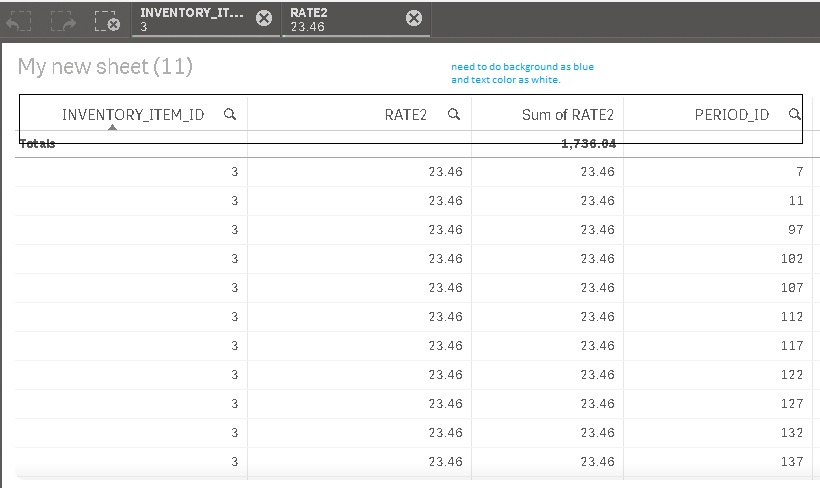Select PERIOD_ID value 7
The height and width of the screenshot is (488, 820).
(800, 172)
